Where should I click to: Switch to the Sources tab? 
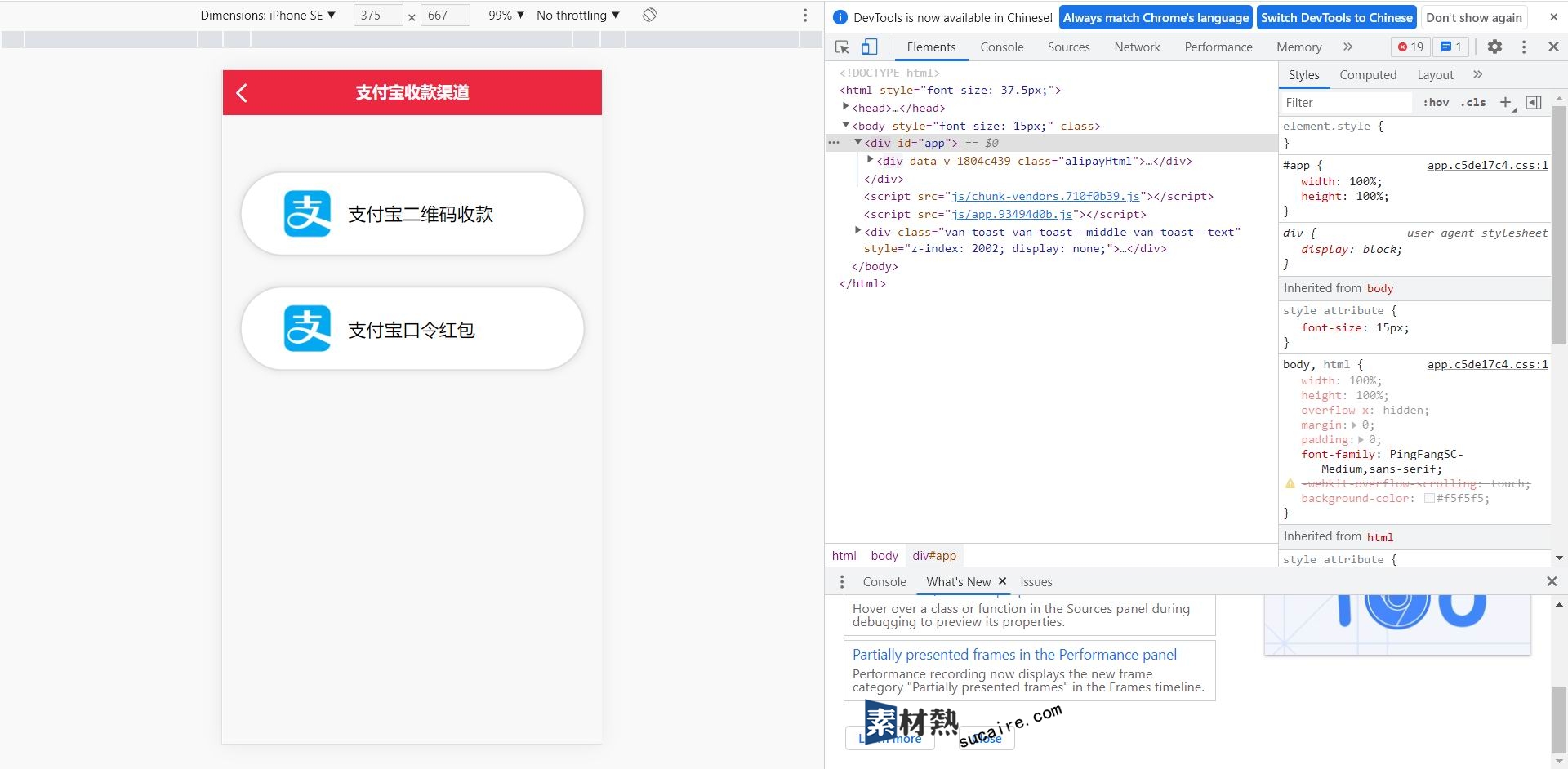(1069, 47)
